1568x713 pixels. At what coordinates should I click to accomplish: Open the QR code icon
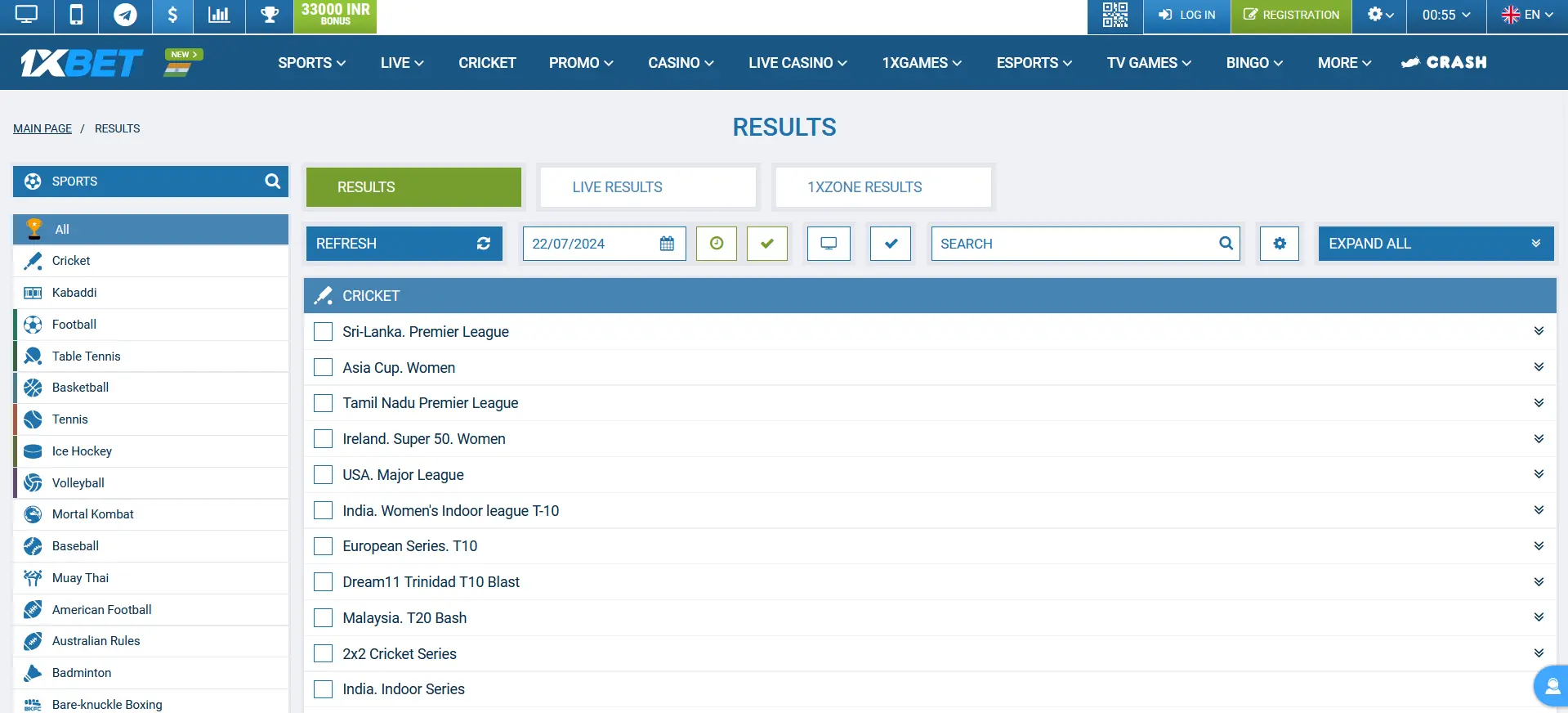coord(1115,16)
